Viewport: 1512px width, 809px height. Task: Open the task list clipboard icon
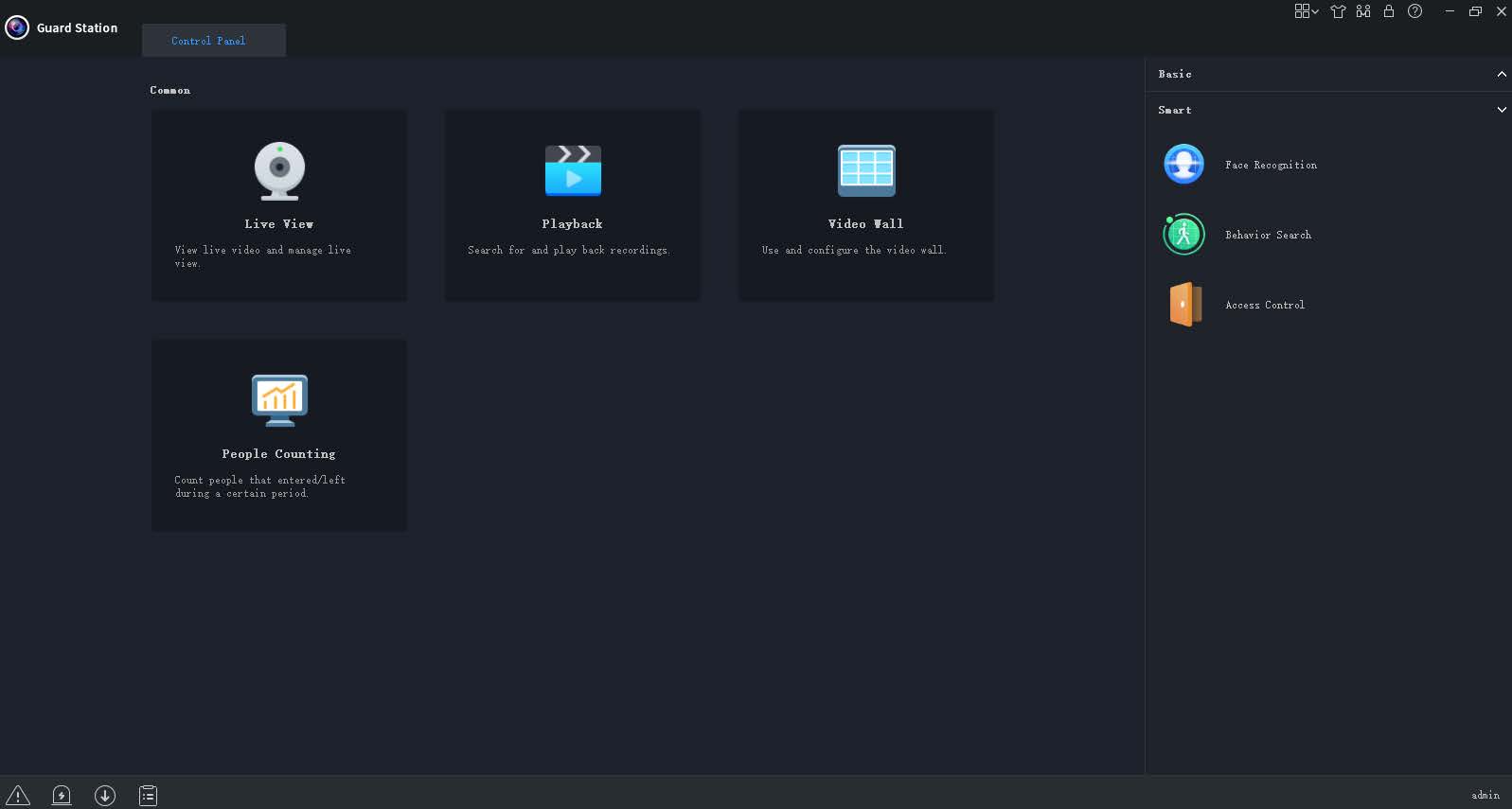coord(149,795)
